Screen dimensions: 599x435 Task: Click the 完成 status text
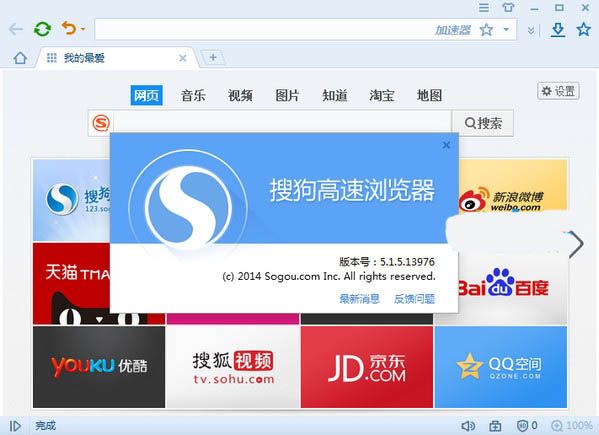(x=45, y=425)
